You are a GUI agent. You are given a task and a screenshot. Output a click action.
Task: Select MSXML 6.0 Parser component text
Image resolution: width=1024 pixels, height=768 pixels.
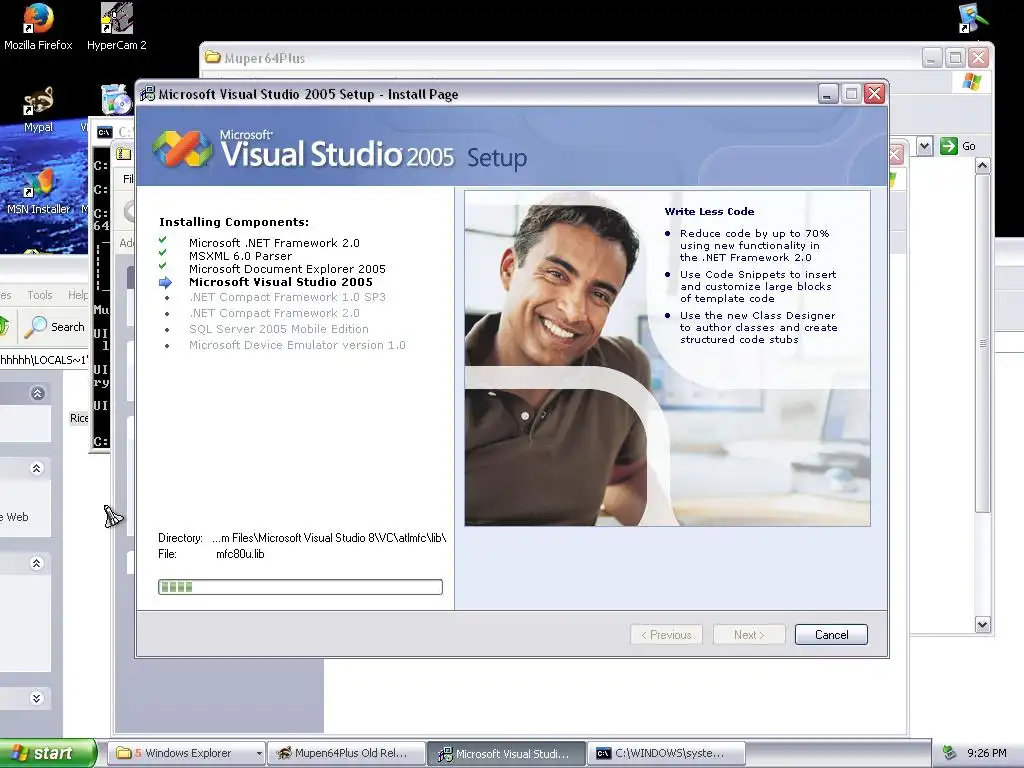click(240, 256)
